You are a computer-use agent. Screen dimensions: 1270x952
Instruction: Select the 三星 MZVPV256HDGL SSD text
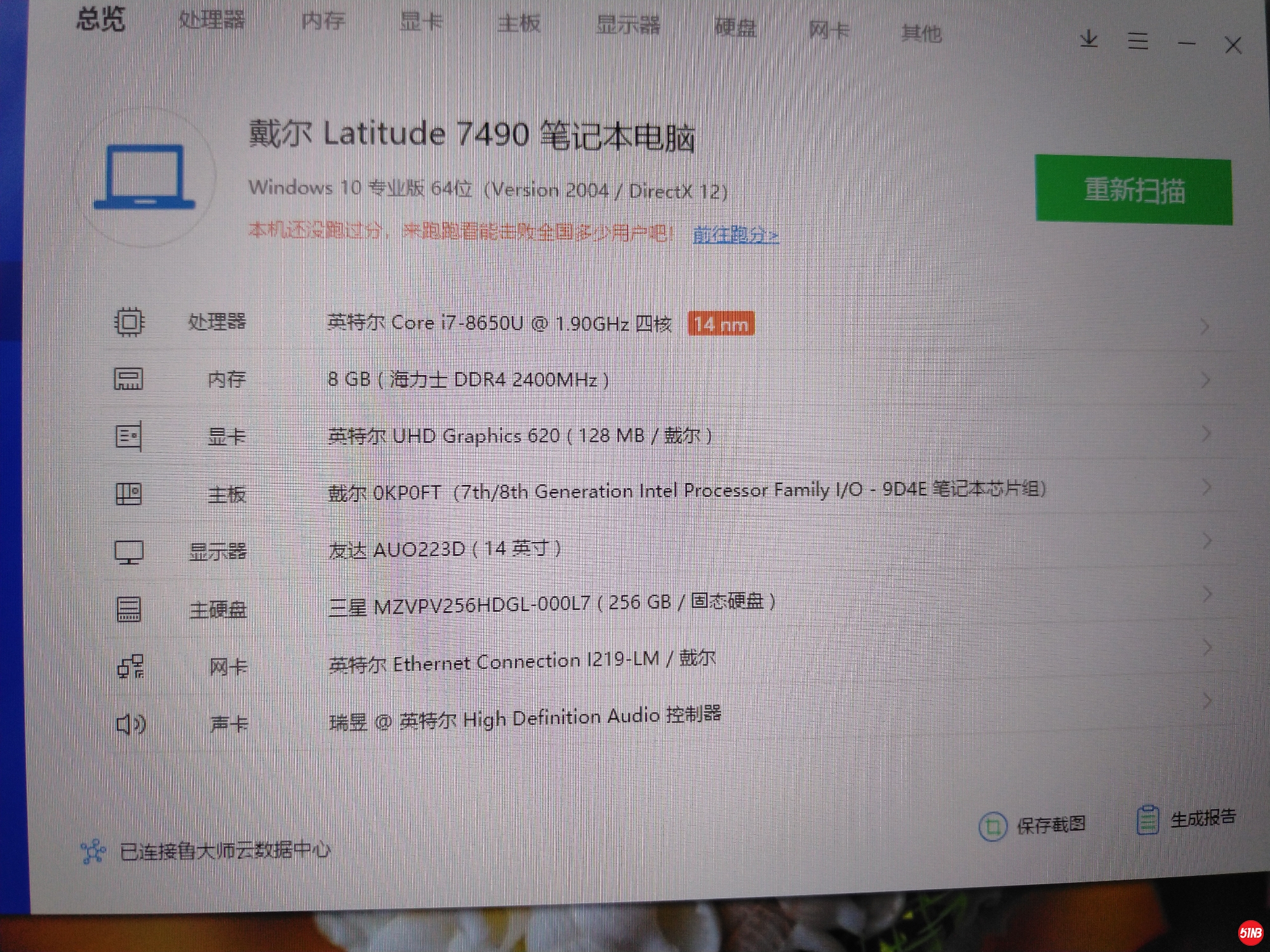click(552, 603)
